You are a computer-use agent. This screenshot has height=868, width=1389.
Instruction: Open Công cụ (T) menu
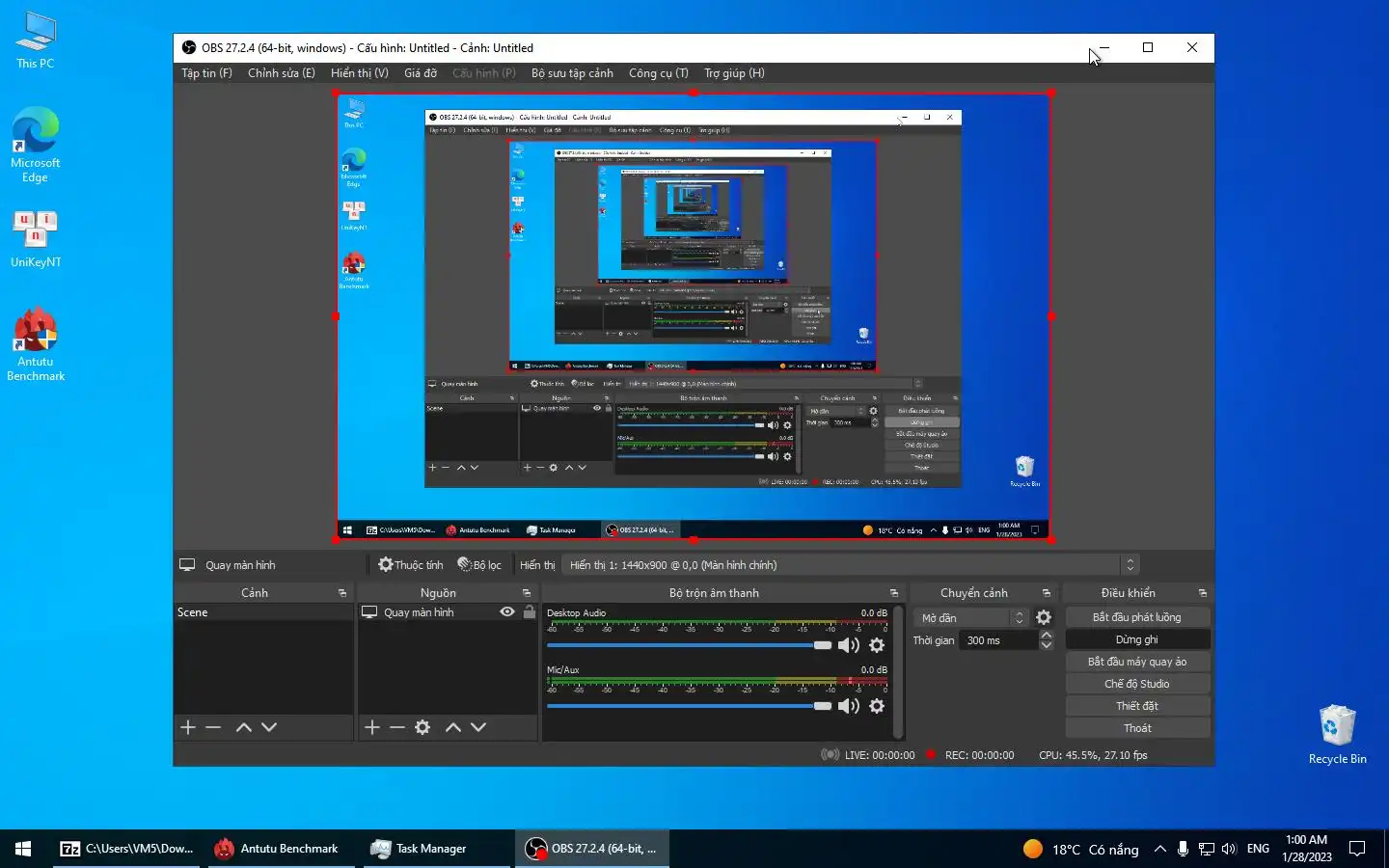[x=659, y=73]
